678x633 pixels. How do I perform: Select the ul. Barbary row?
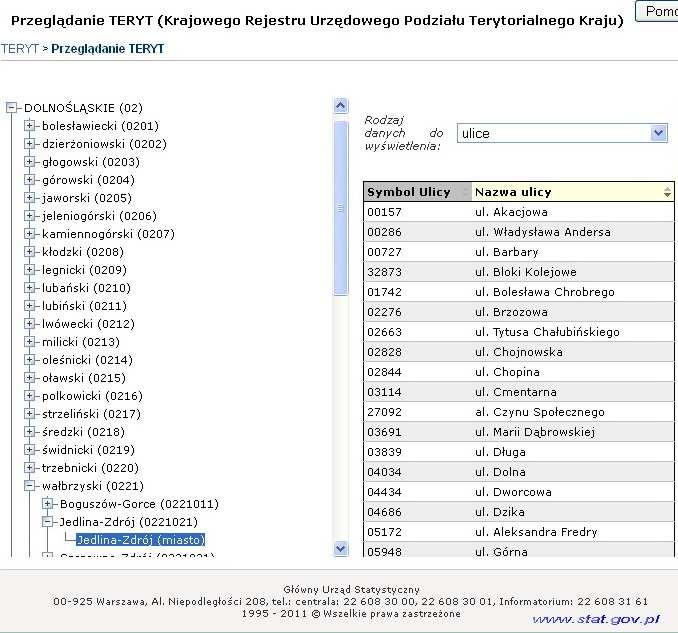(519, 252)
